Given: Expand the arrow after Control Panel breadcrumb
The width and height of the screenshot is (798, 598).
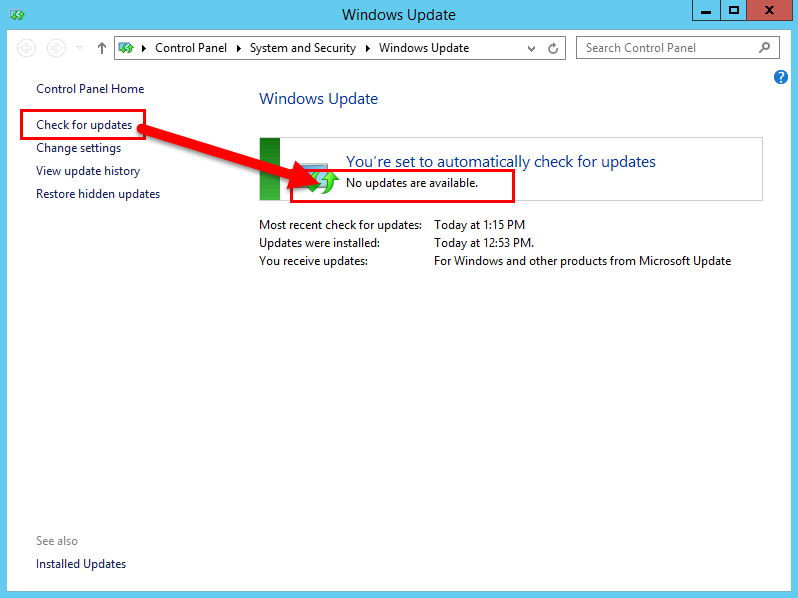Looking at the screenshot, I should 238,48.
